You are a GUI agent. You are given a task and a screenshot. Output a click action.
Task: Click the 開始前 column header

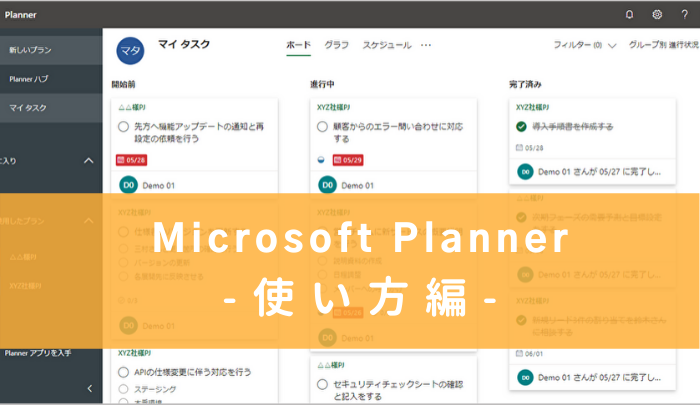pyautogui.click(x=123, y=84)
